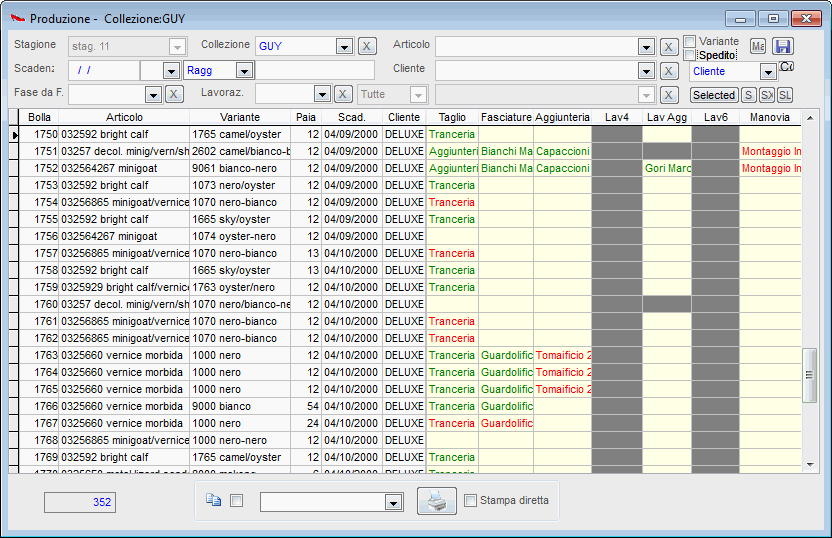Tick the checkbox next to copy icon
The image size is (832, 538).
coord(237,500)
